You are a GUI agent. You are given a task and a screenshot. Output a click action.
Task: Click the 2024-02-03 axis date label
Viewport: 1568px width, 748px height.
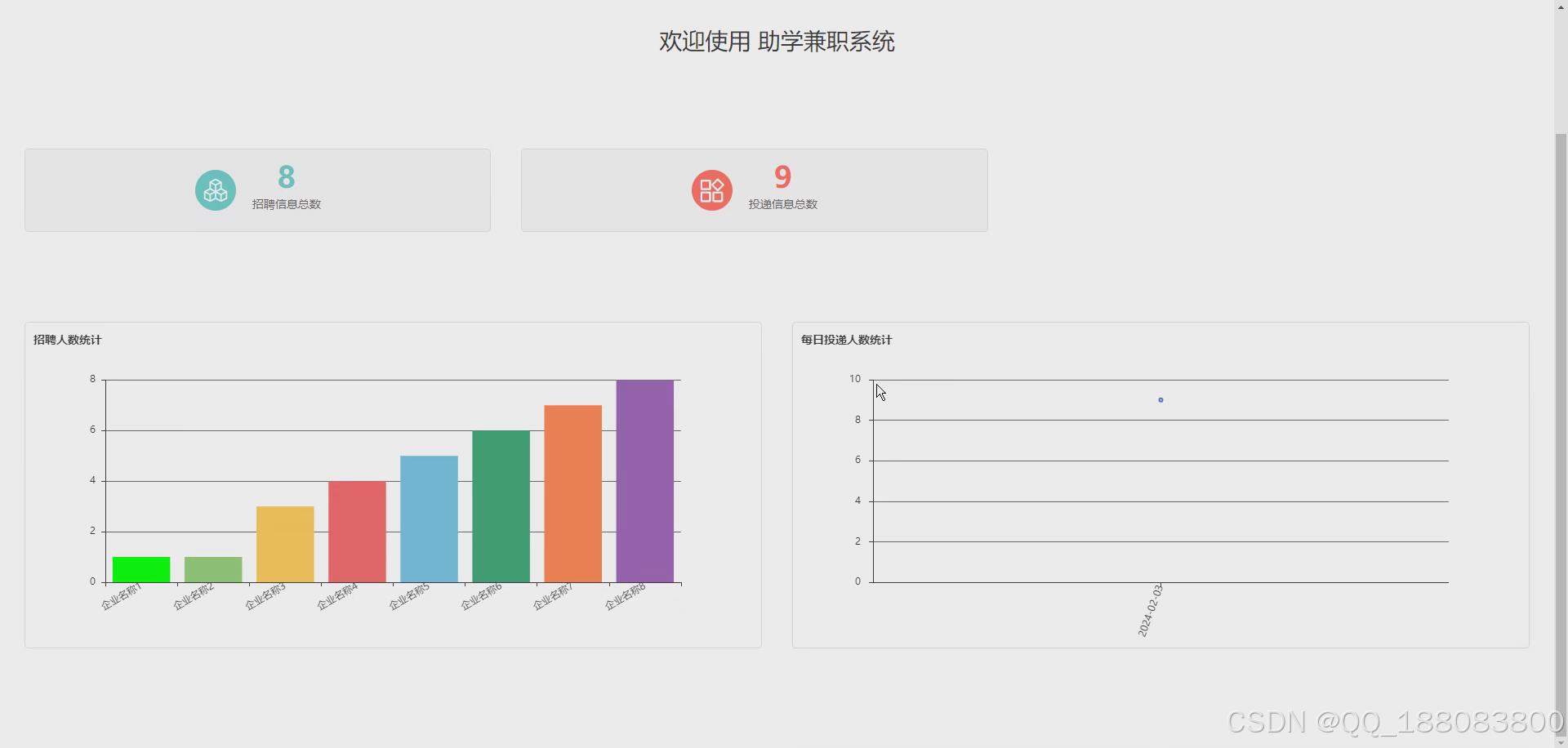point(1151,610)
